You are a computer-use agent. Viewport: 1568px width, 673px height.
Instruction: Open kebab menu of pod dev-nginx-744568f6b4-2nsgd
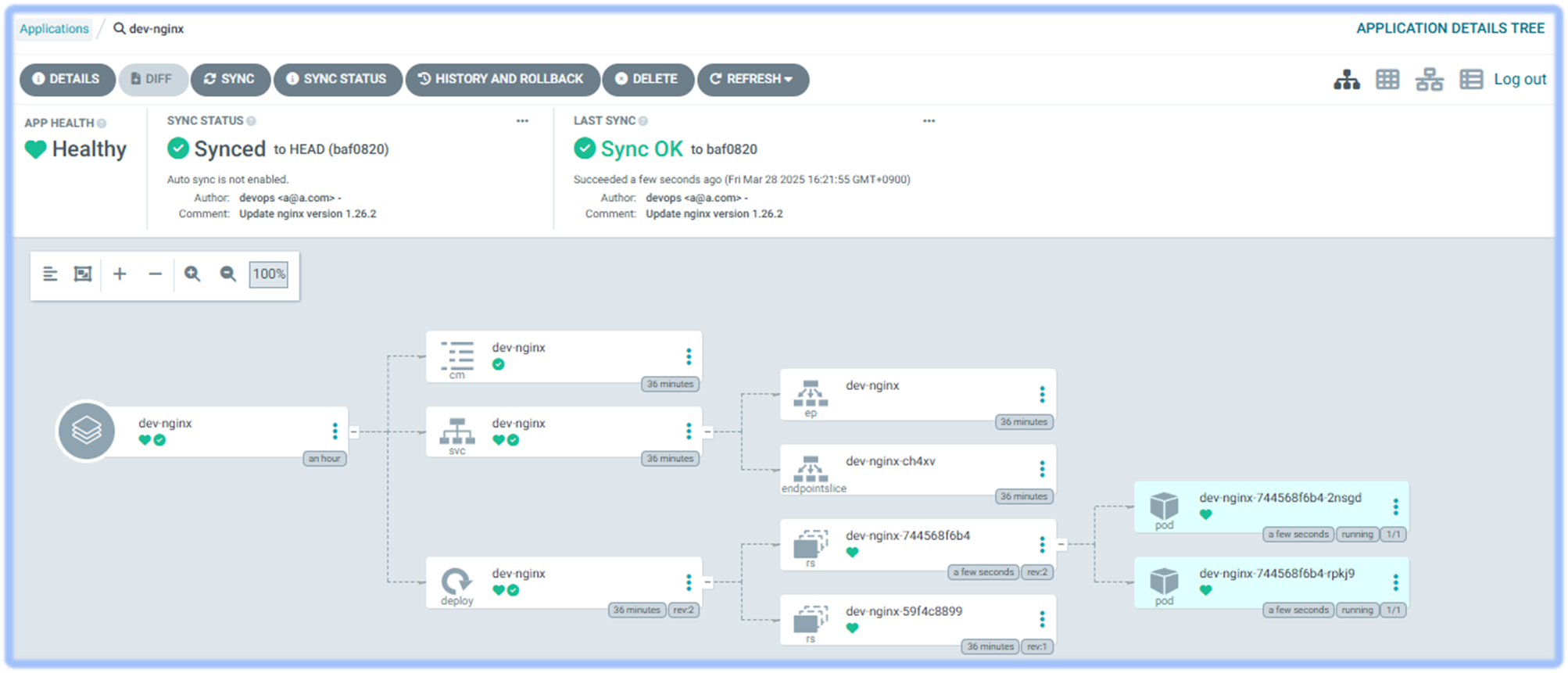click(x=1395, y=507)
